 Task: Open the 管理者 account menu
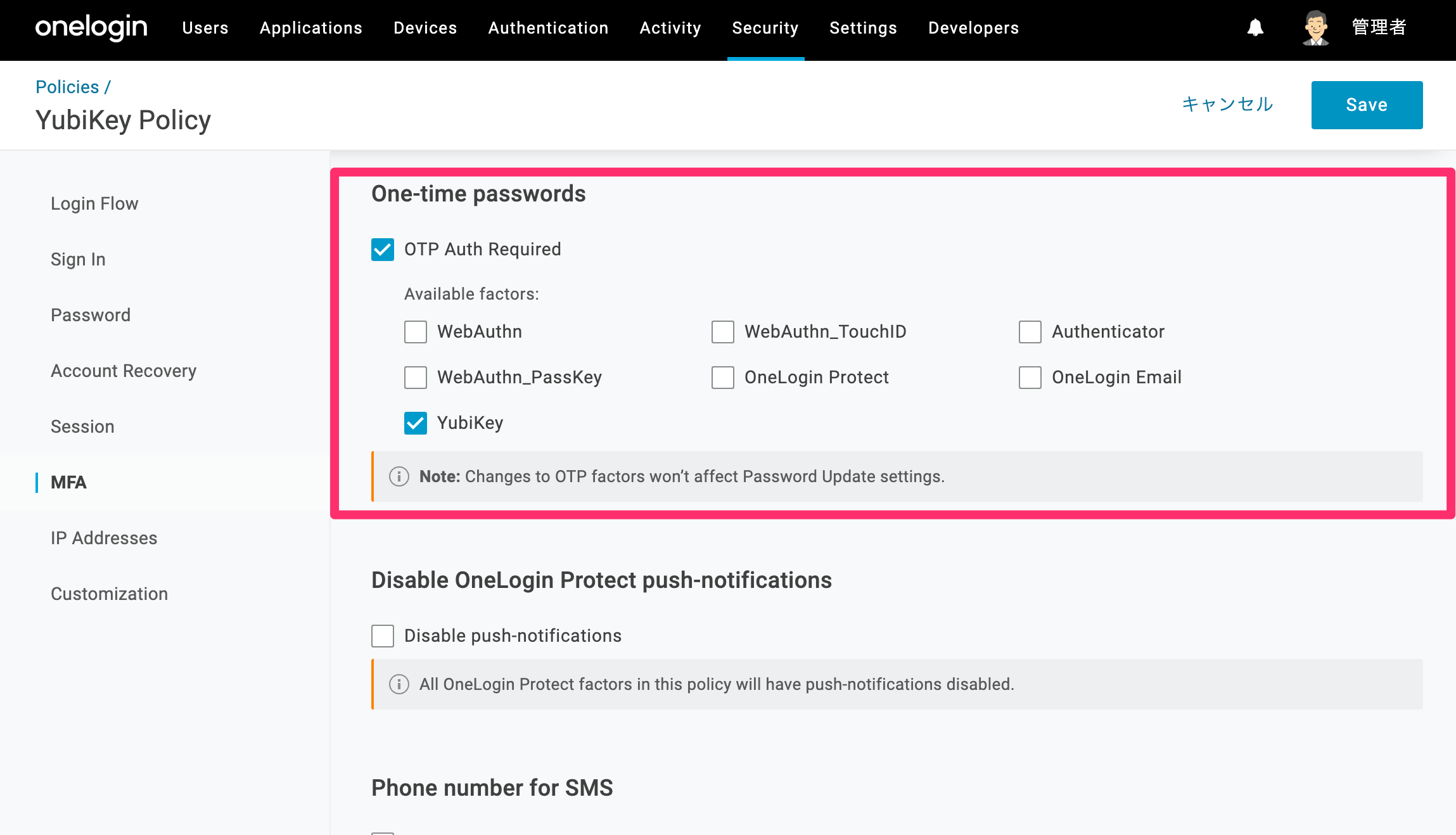[1379, 28]
